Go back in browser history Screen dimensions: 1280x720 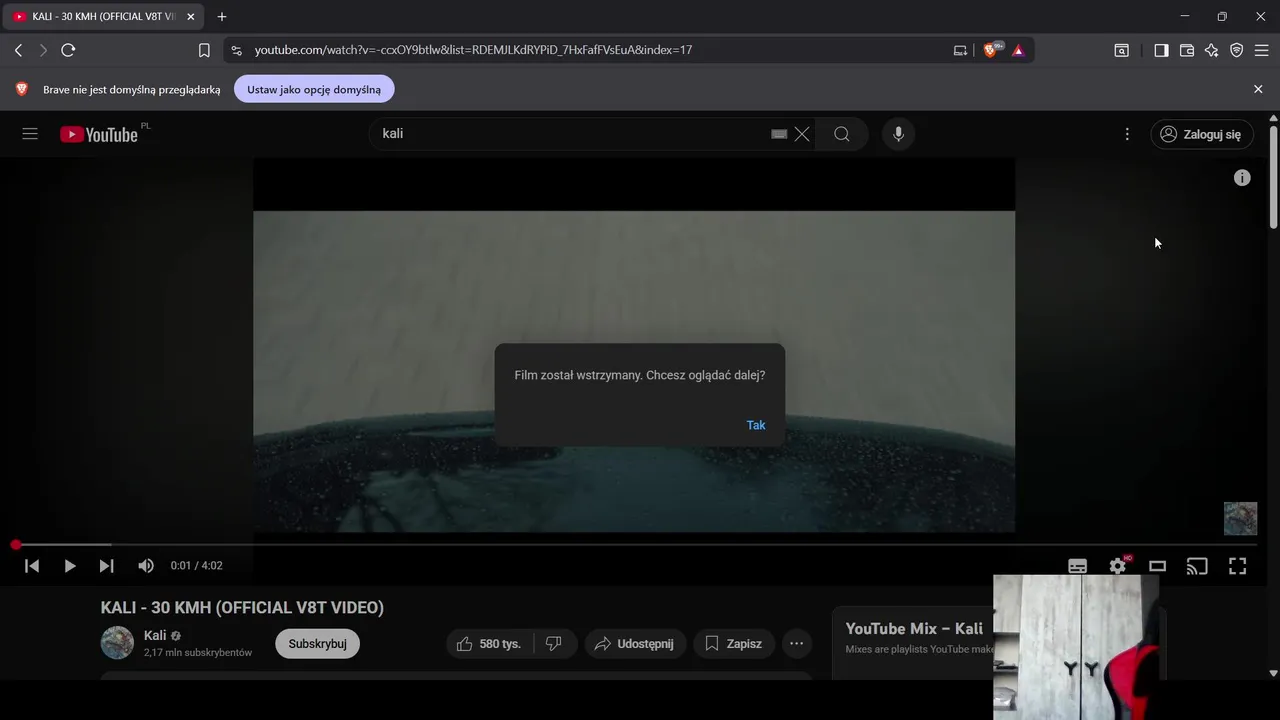tap(18, 50)
